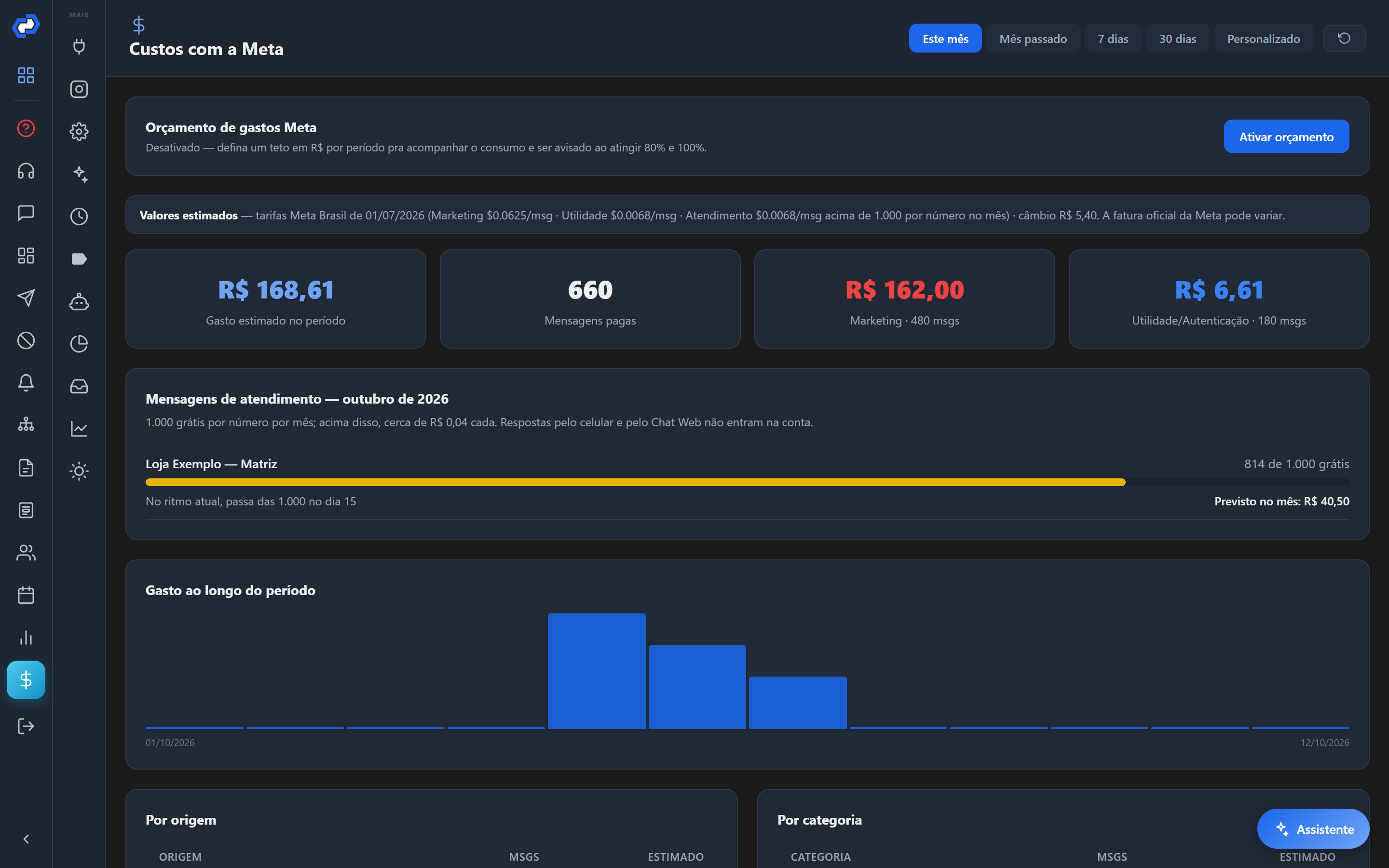Open the bar chart reports icon
The image size is (1389, 868).
(26, 638)
